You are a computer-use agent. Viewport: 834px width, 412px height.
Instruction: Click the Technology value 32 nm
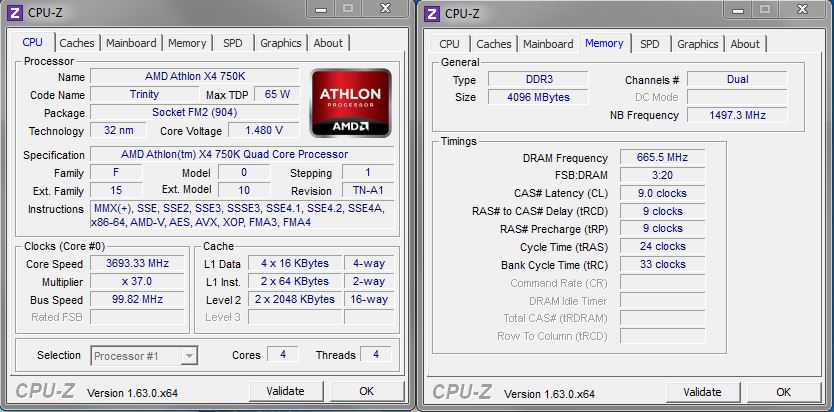pyautogui.click(x=118, y=130)
